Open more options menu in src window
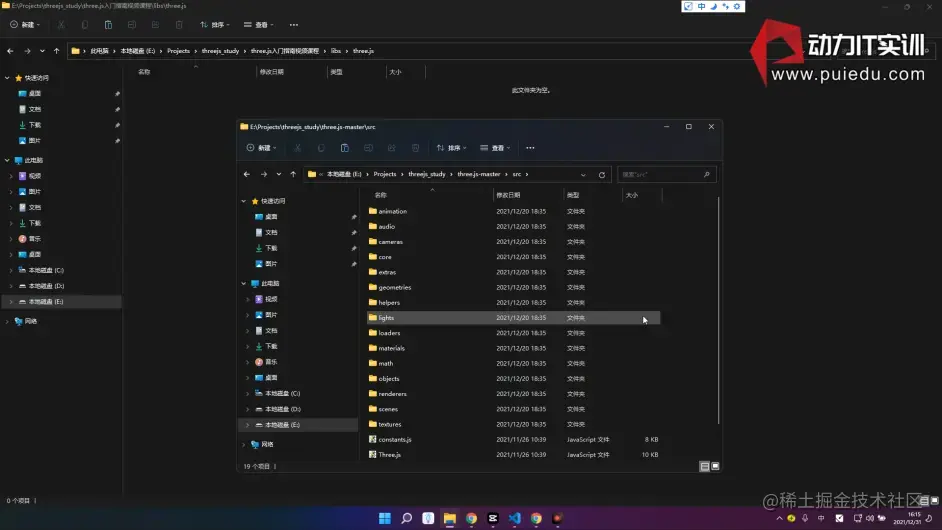The image size is (942, 530). [530, 148]
